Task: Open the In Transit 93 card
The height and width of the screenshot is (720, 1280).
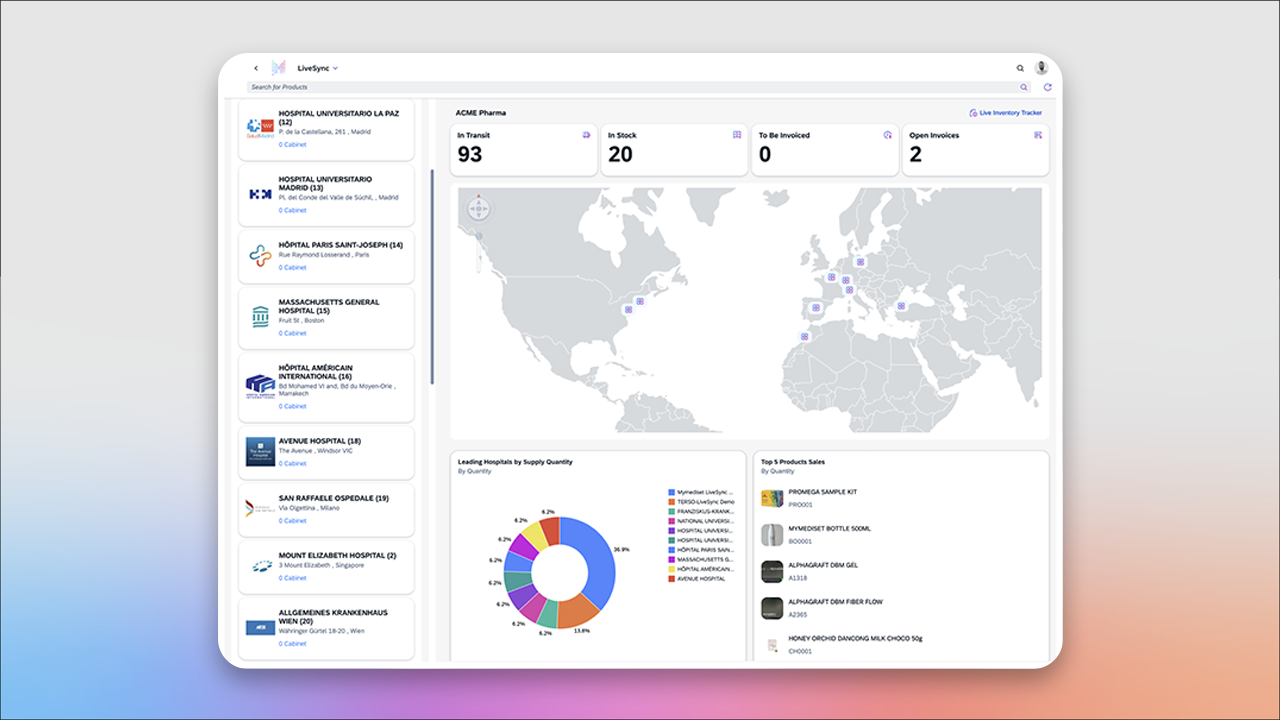Action: 524,150
